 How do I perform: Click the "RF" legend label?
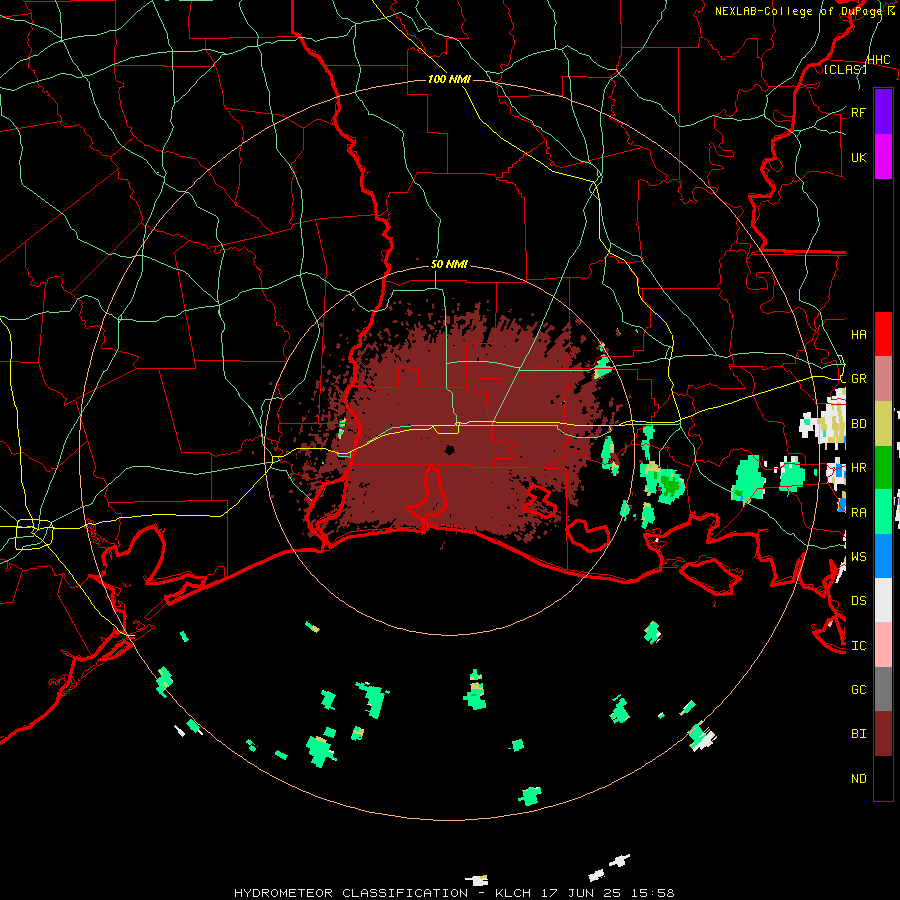[x=858, y=112]
